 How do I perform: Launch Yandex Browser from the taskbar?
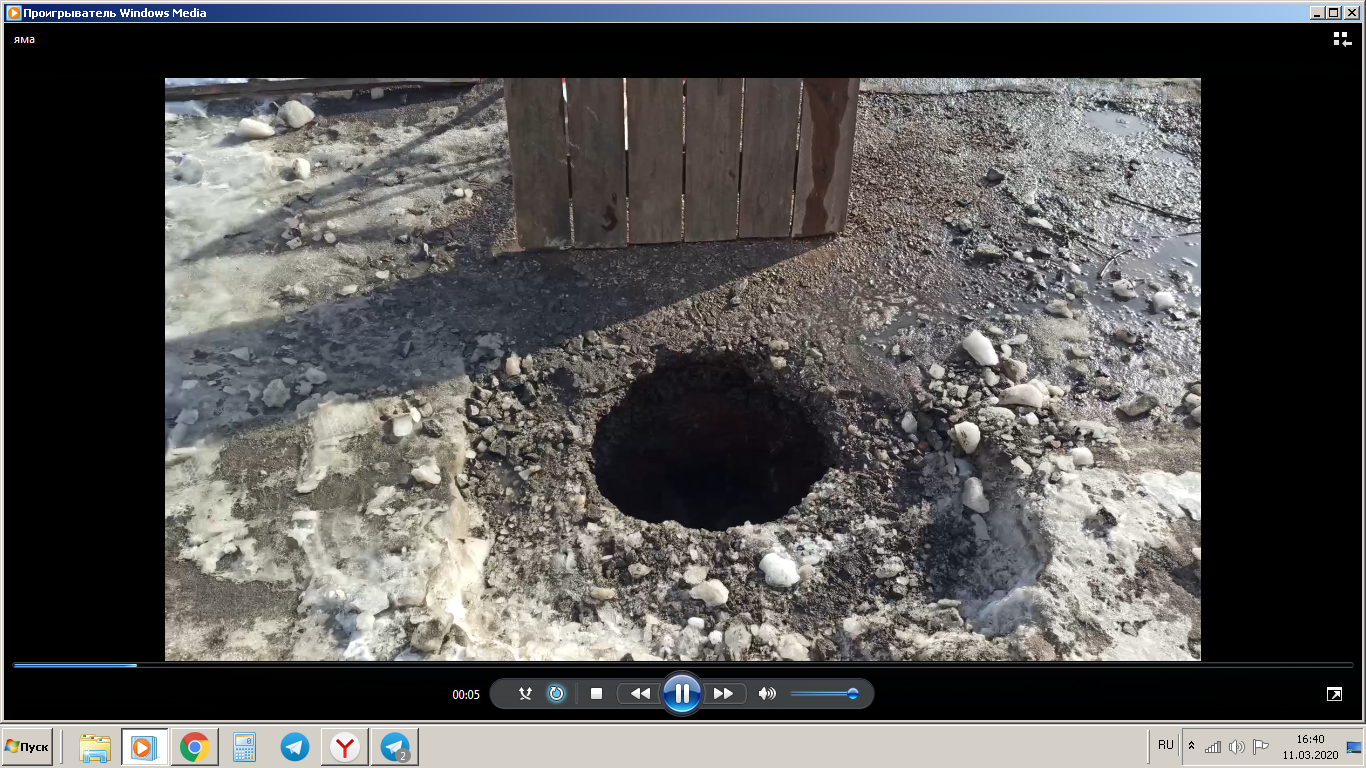tap(345, 747)
